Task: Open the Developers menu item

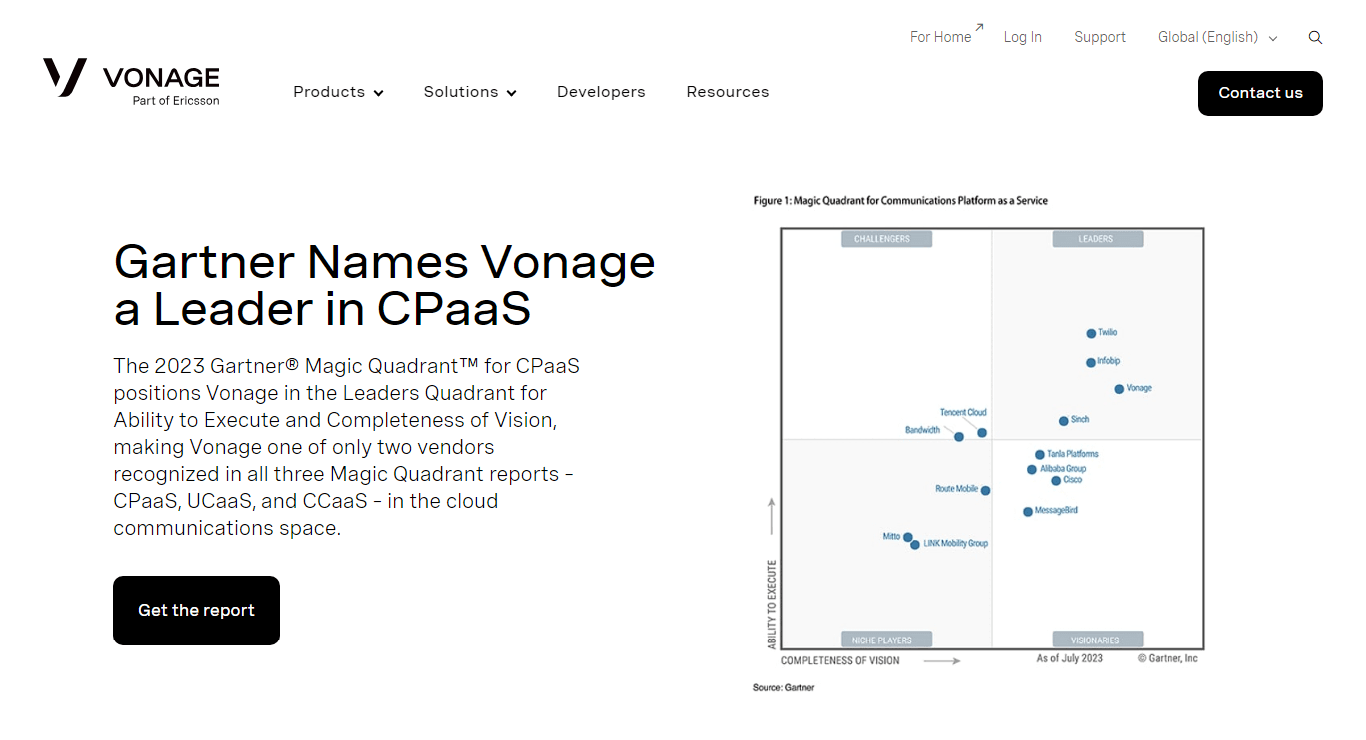Action: (601, 92)
